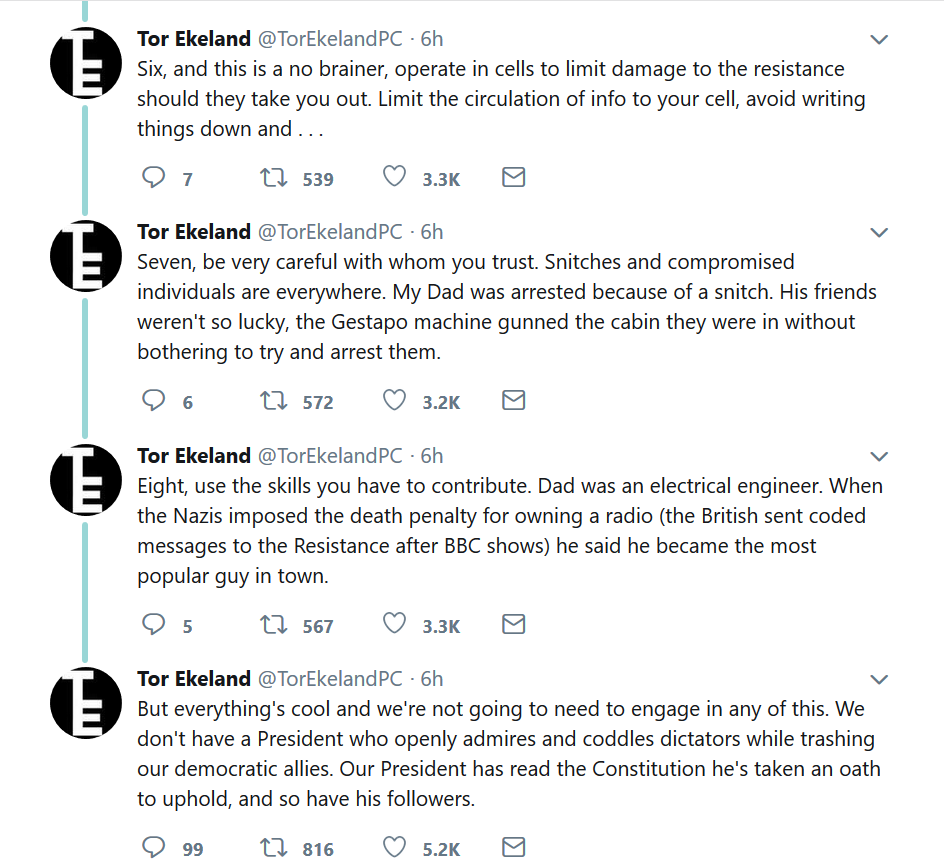Open more options chevron on 'Six' tweet
Image resolution: width=944 pixels, height=868 pixels.
point(879,40)
